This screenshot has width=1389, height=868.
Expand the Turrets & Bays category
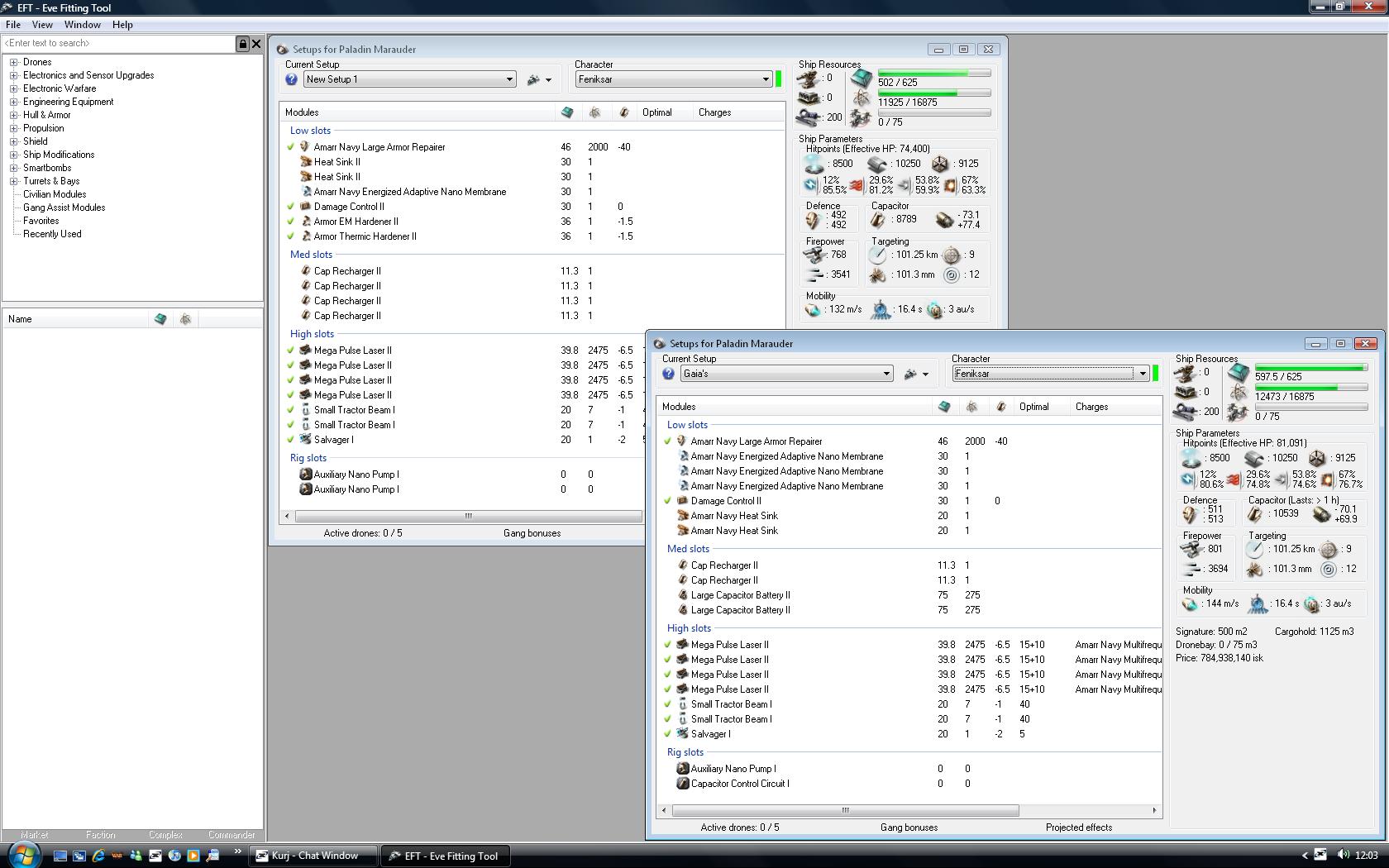pyautogui.click(x=13, y=181)
